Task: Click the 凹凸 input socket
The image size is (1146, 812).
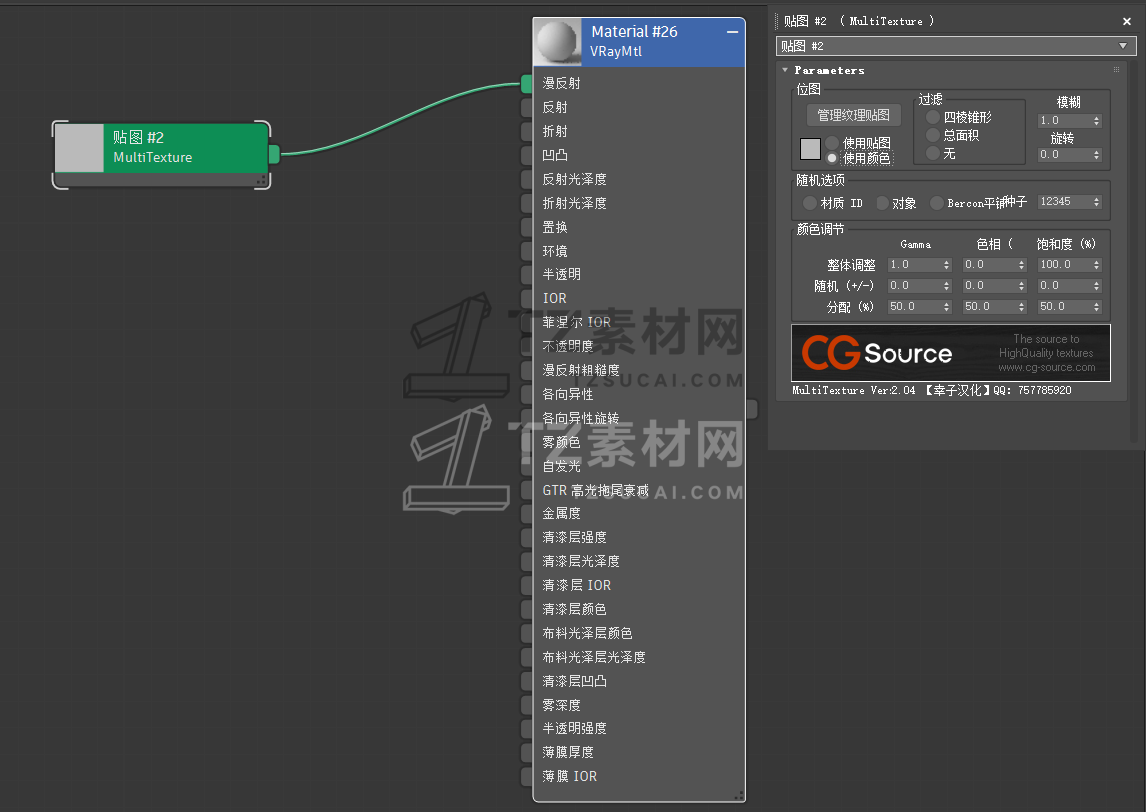Action: [526, 156]
